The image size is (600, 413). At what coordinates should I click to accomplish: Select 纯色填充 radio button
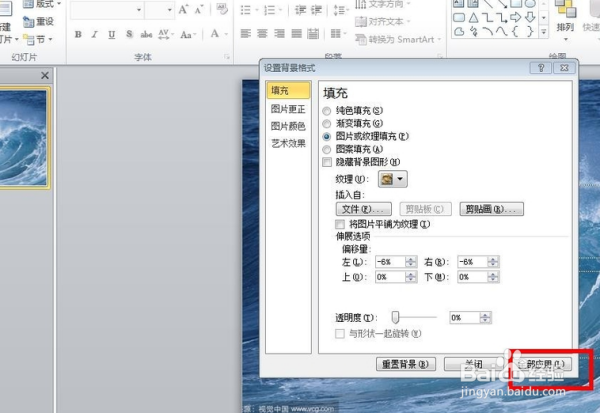[x=326, y=111]
